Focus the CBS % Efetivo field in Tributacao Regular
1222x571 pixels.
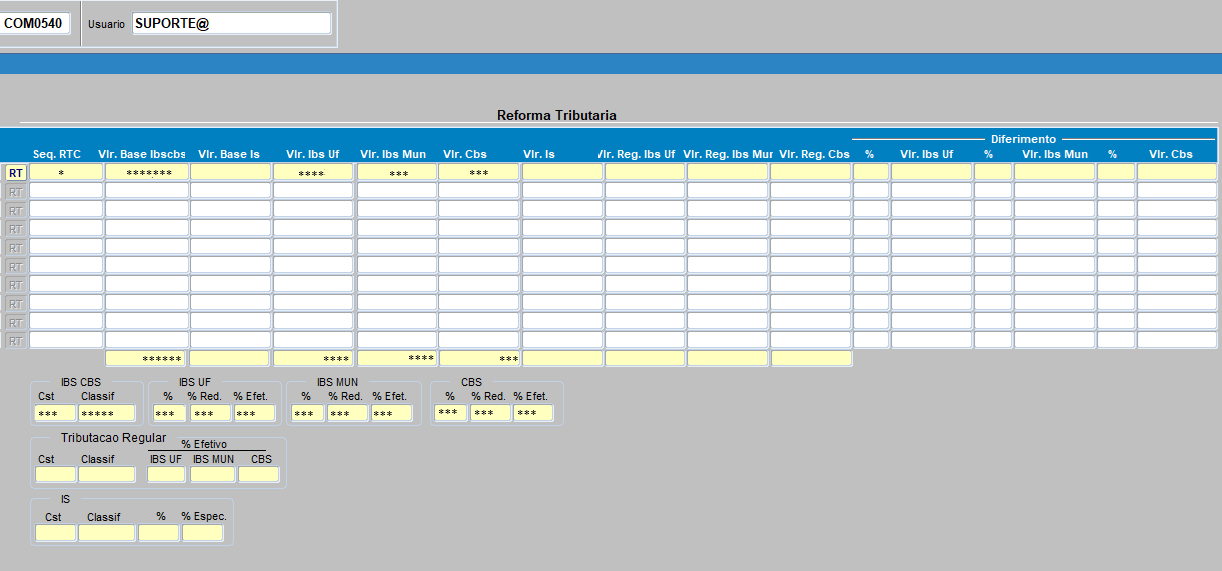[258, 474]
